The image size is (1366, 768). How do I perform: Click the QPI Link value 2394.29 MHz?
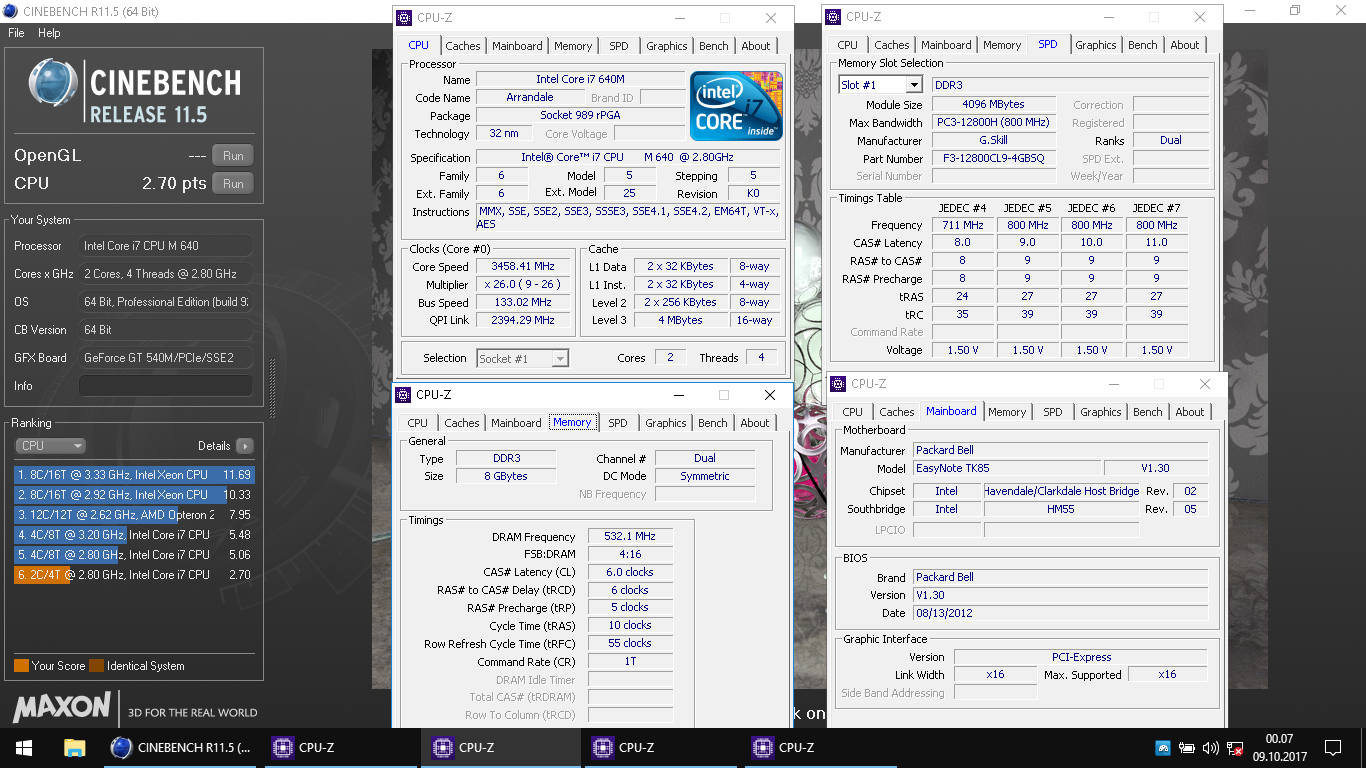point(522,320)
